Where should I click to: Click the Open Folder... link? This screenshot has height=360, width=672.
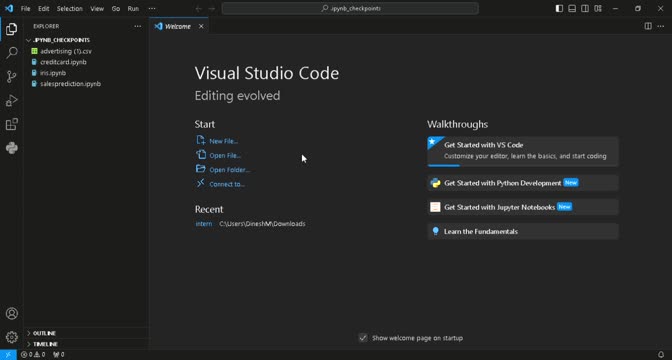(229, 170)
